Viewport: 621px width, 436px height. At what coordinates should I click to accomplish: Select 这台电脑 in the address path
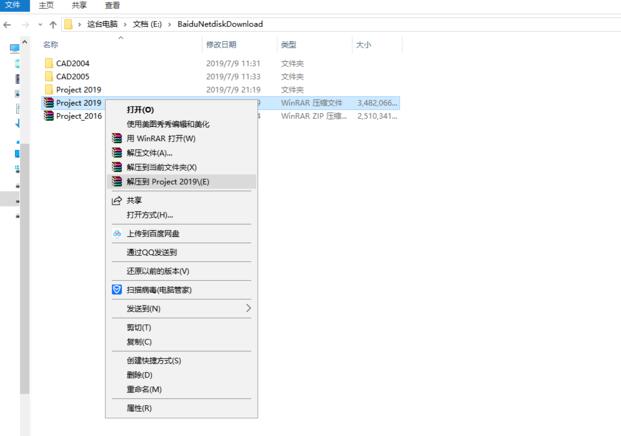(103, 24)
